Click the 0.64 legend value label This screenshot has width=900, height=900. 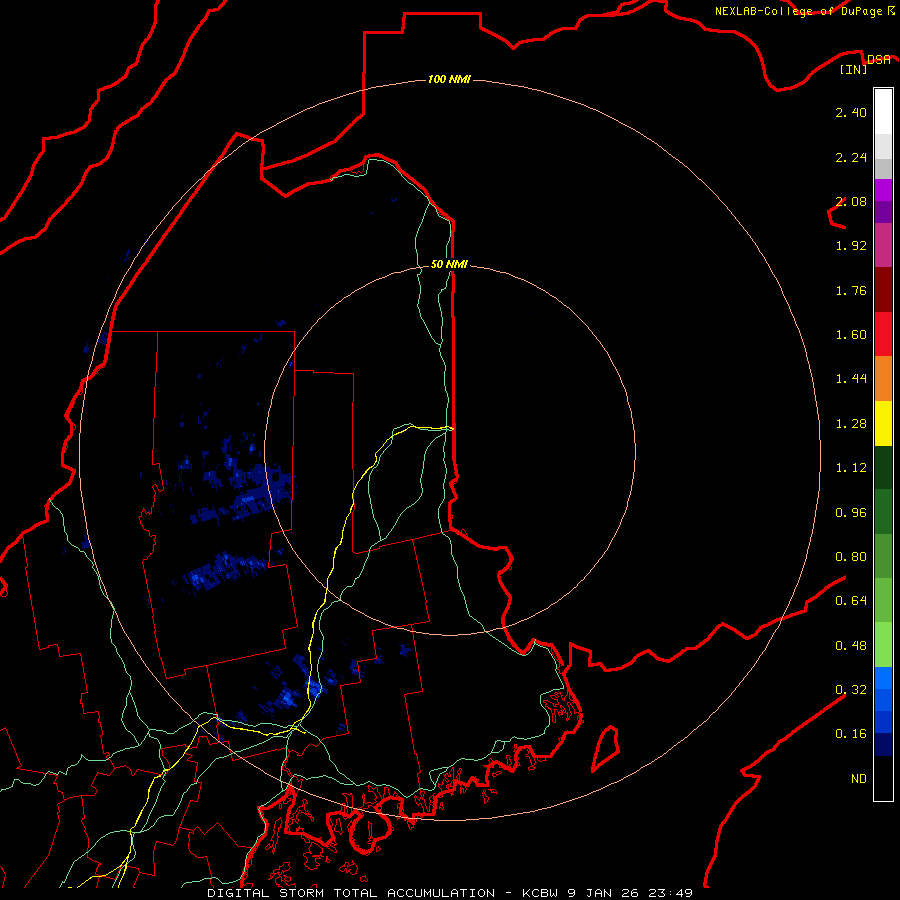click(x=851, y=600)
